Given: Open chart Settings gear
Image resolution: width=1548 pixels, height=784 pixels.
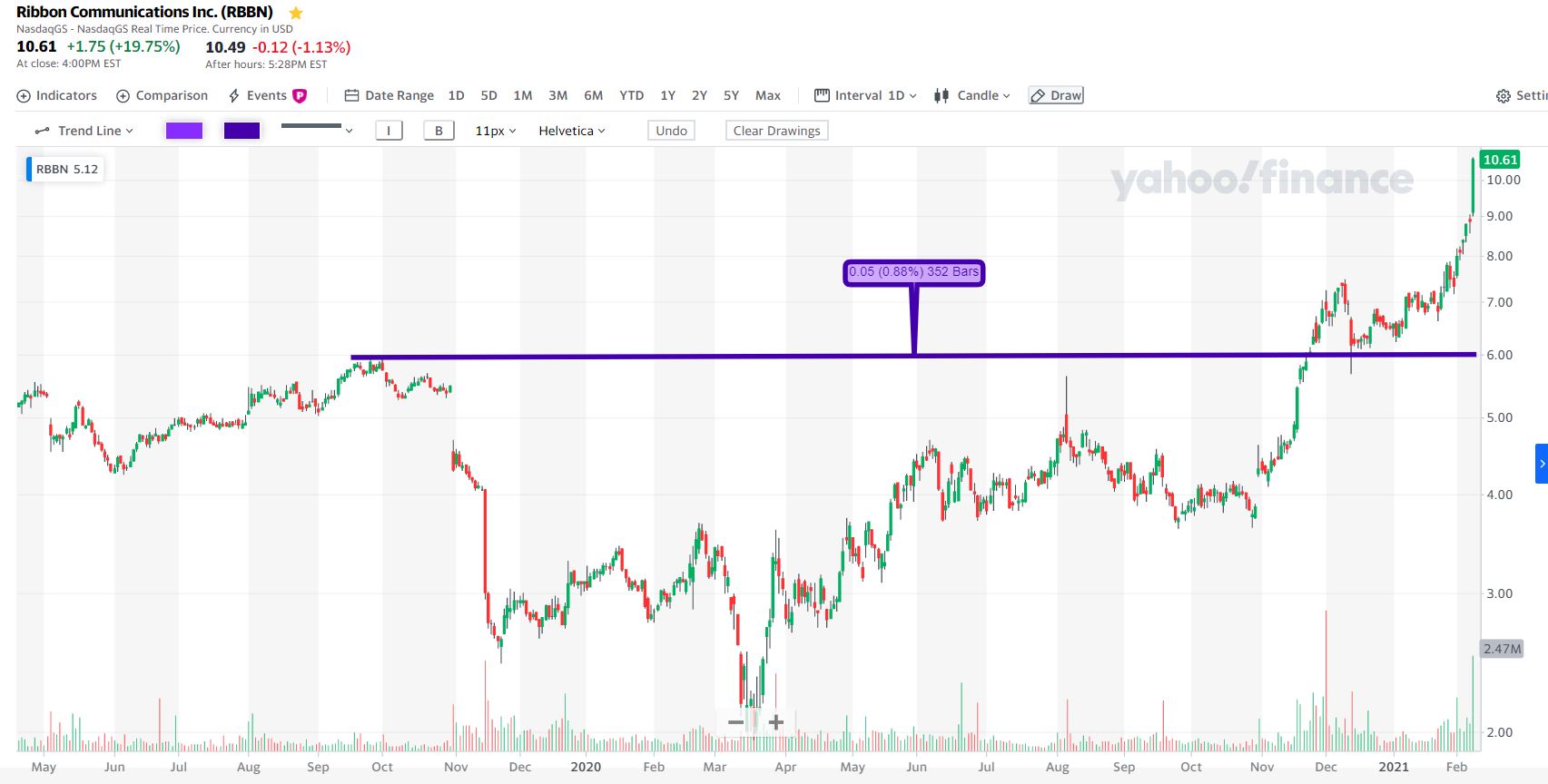Looking at the screenshot, I should [1504, 96].
